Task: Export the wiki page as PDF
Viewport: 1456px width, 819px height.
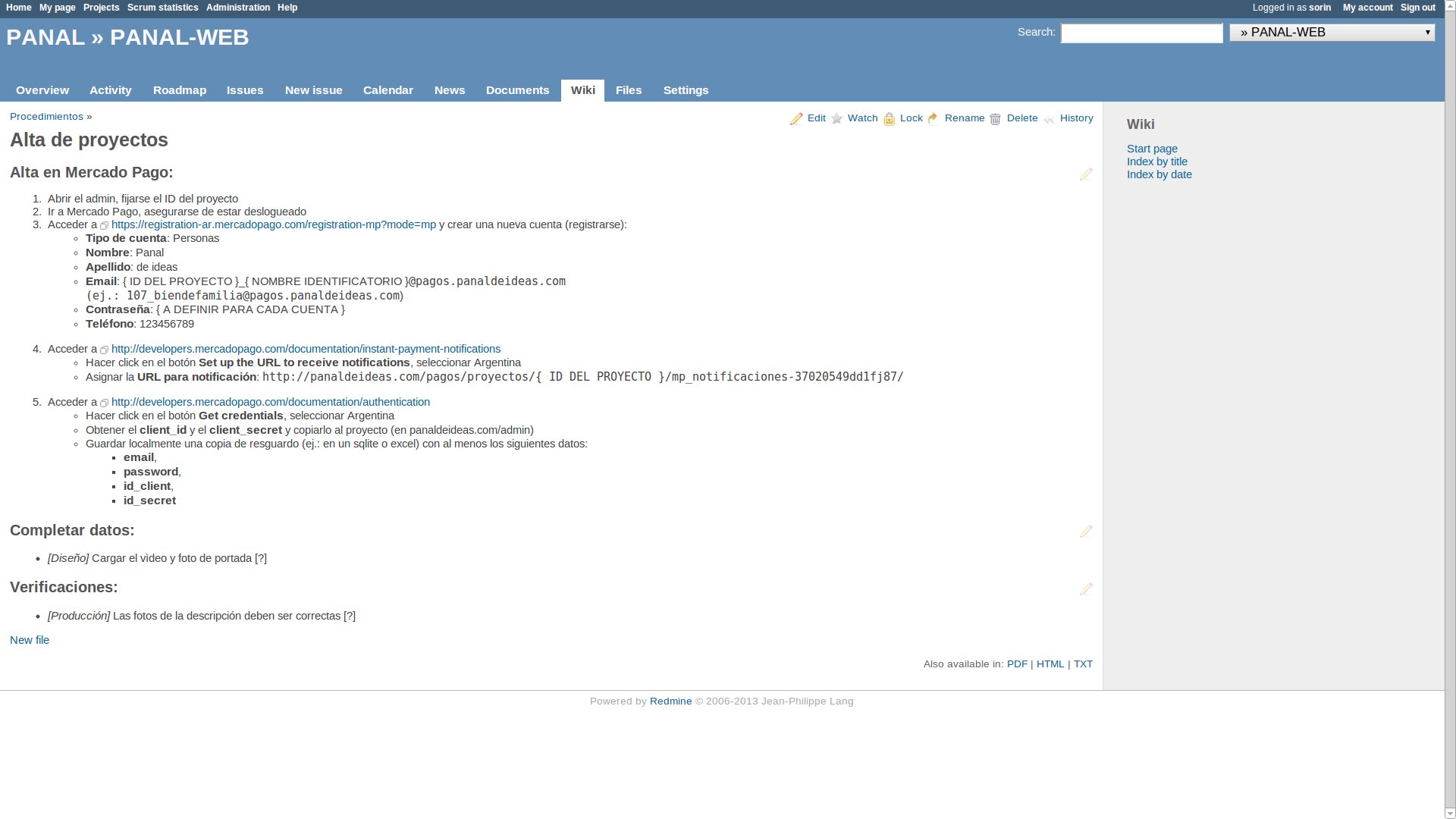Action: coord(1017,664)
